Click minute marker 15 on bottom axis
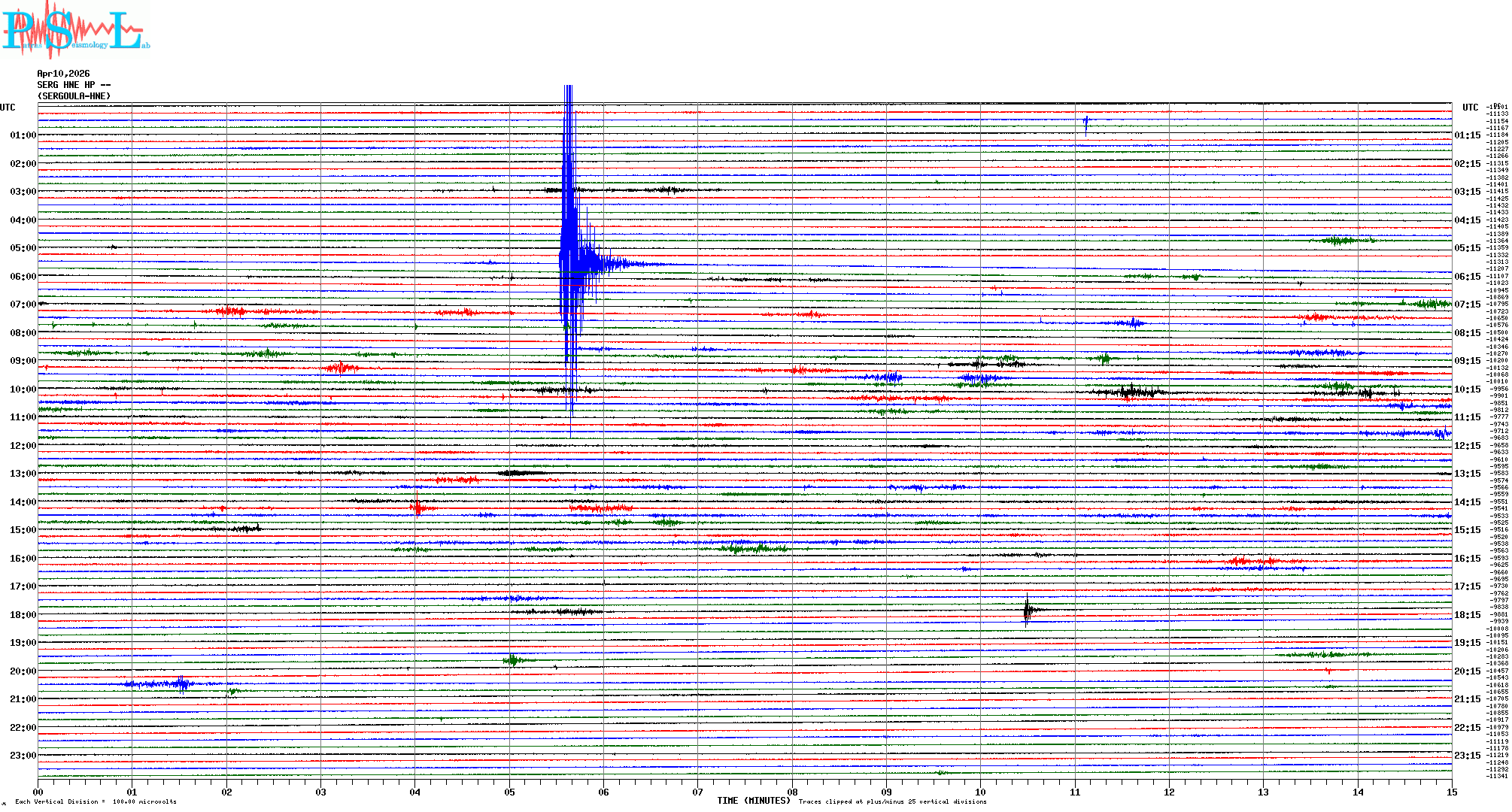1512x812 pixels. tap(1451, 792)
